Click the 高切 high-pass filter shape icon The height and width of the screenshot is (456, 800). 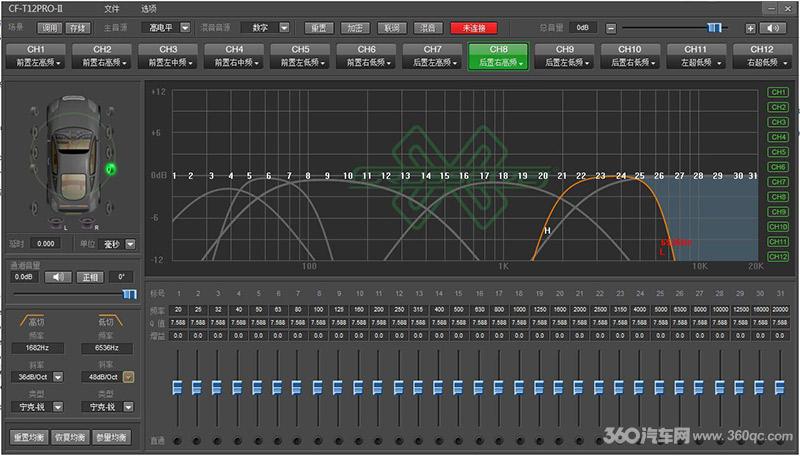coord(32,321)
